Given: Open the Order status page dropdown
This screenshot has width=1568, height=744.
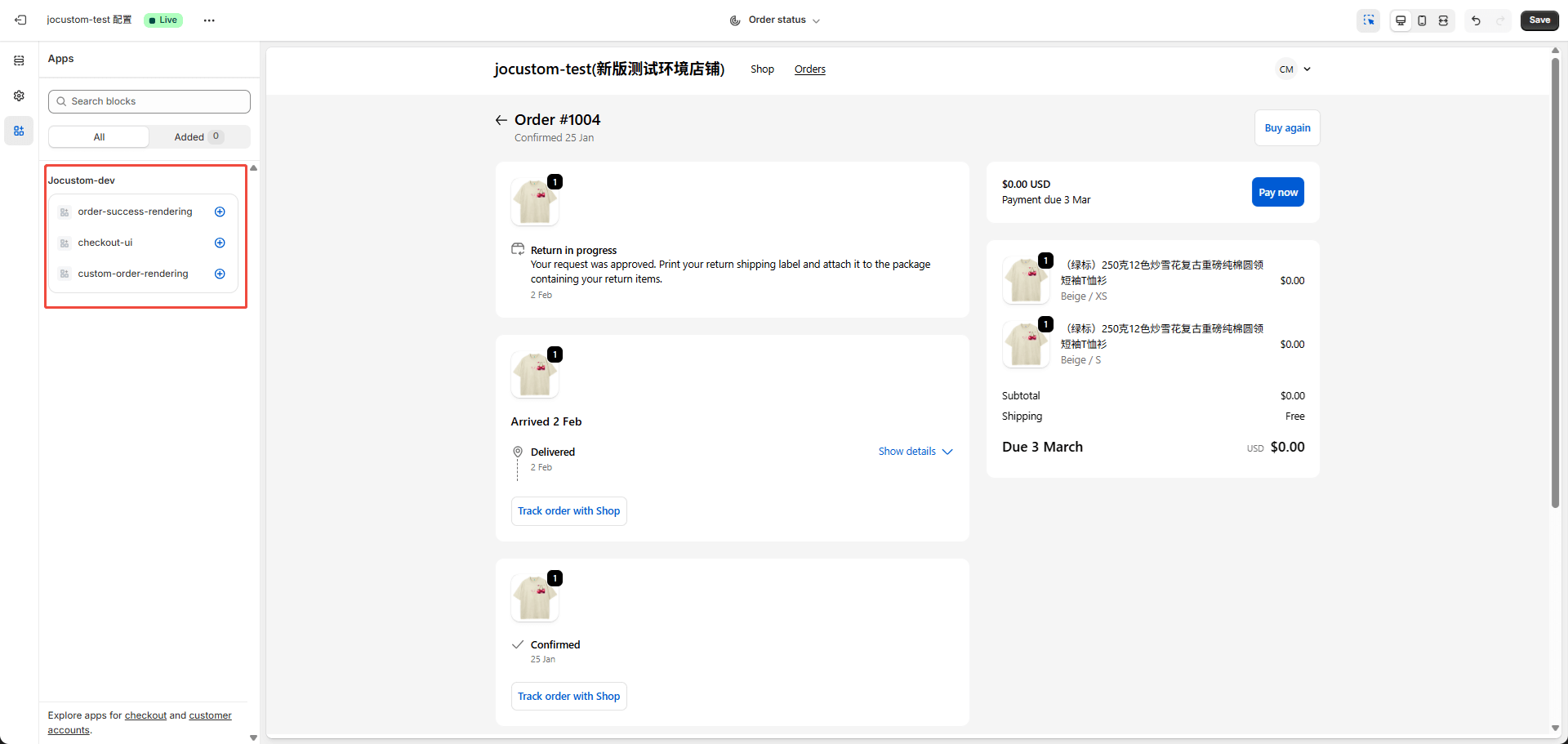Looking at the screenshot, I should coord(775,20).
